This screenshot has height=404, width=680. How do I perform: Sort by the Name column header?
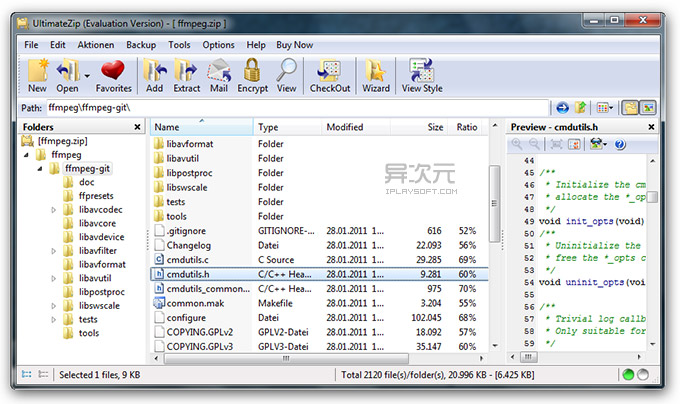tap(202, 127)
